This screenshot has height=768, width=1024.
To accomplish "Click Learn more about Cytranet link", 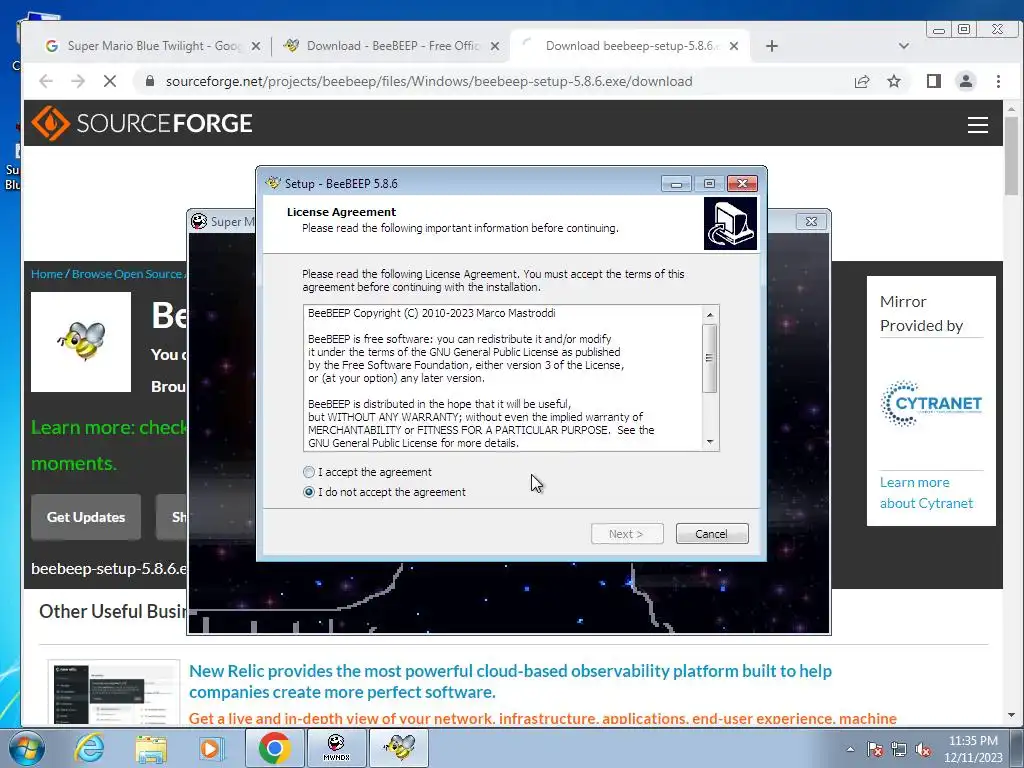I will point(926,492).
